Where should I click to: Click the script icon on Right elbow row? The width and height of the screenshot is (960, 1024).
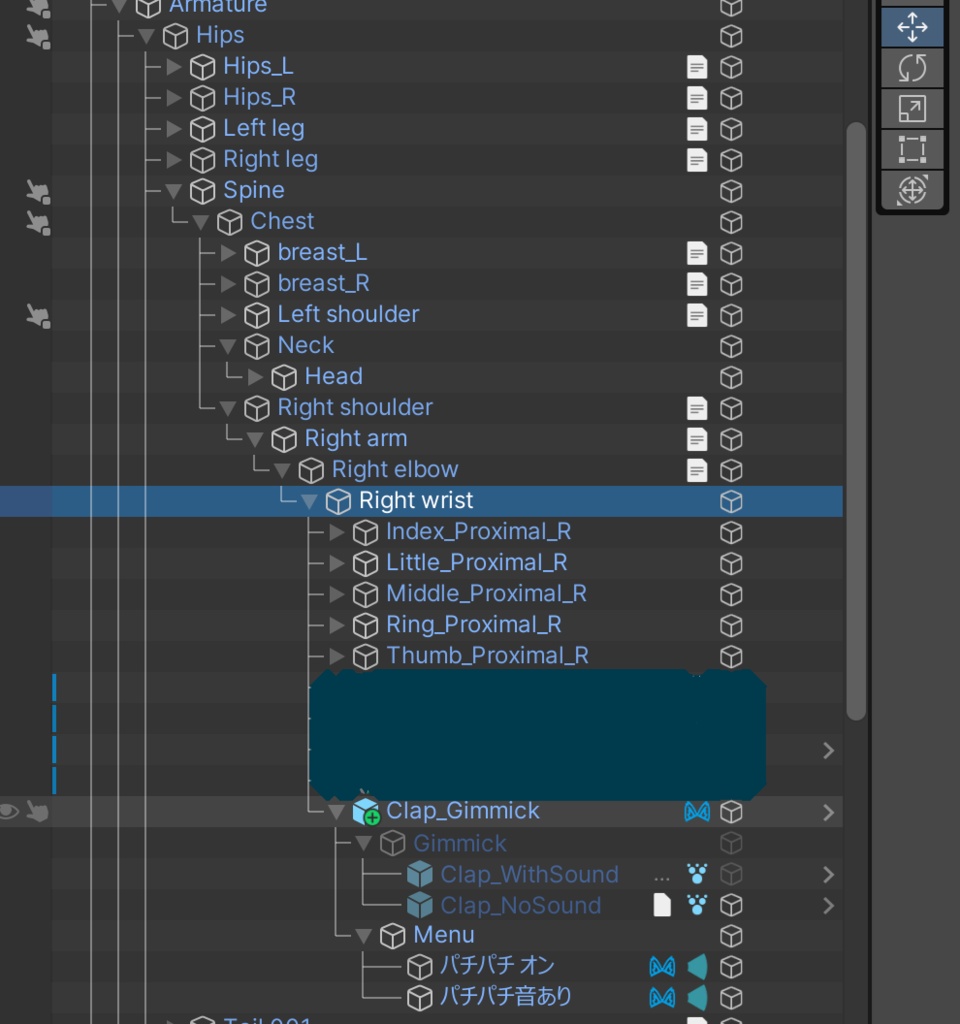[697, 470]
